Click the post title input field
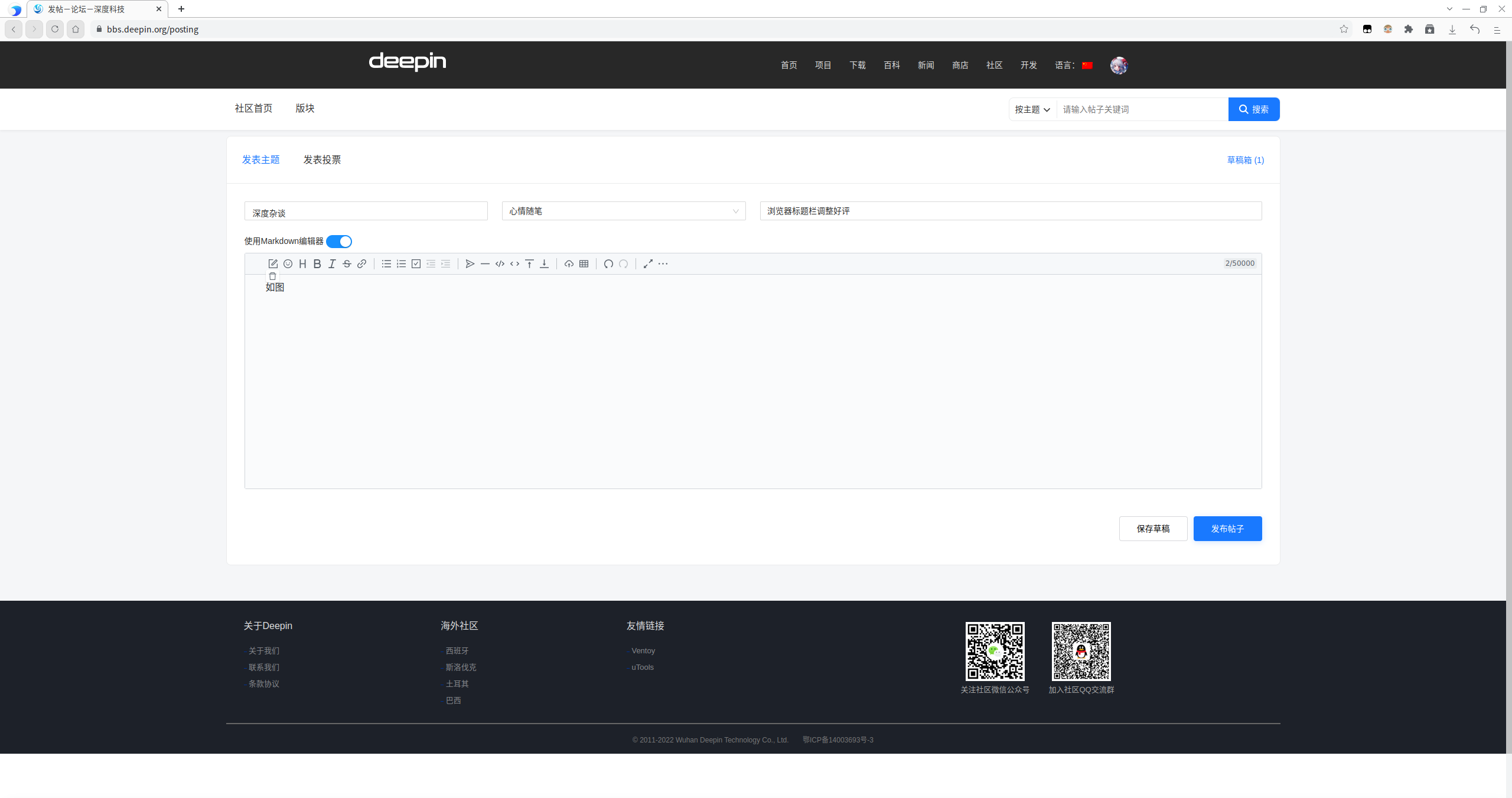This screenshot has width=1512, height=798. click(x=1010, y=211)
